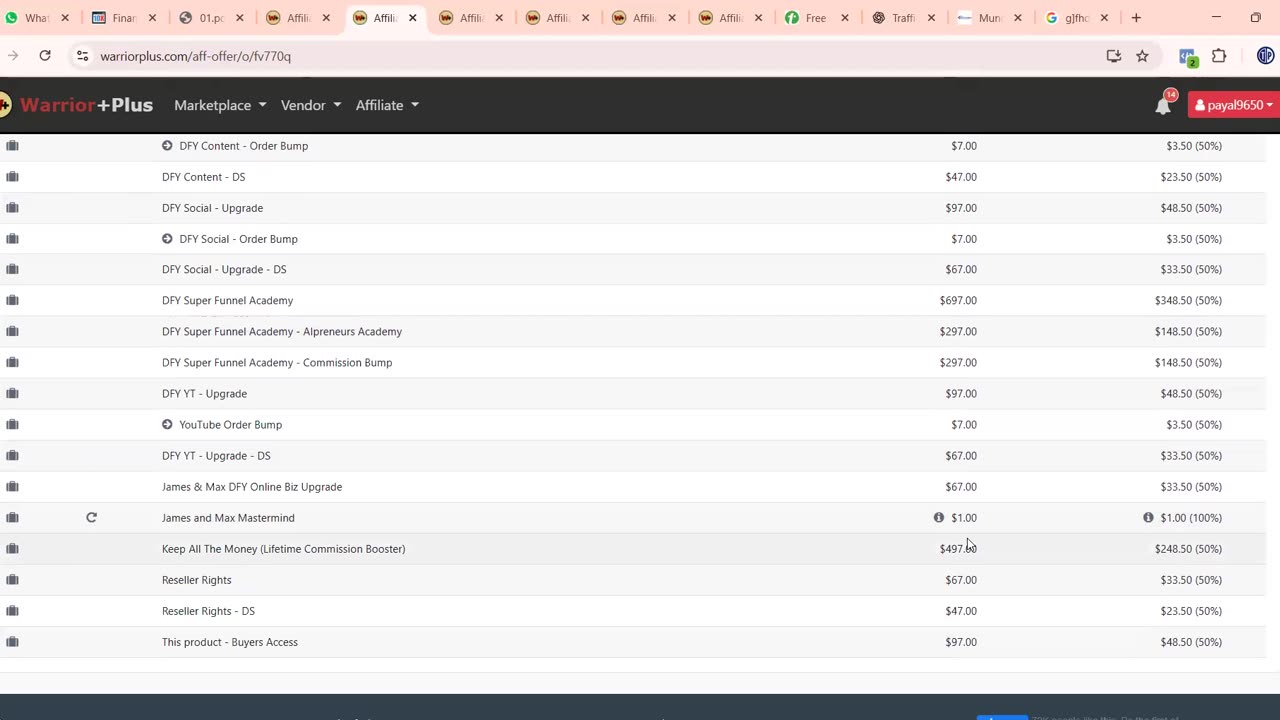Switch to the Mun browser tab
Image resolution: width=1280 pixels, height=720 pixels.
point(989,17)
